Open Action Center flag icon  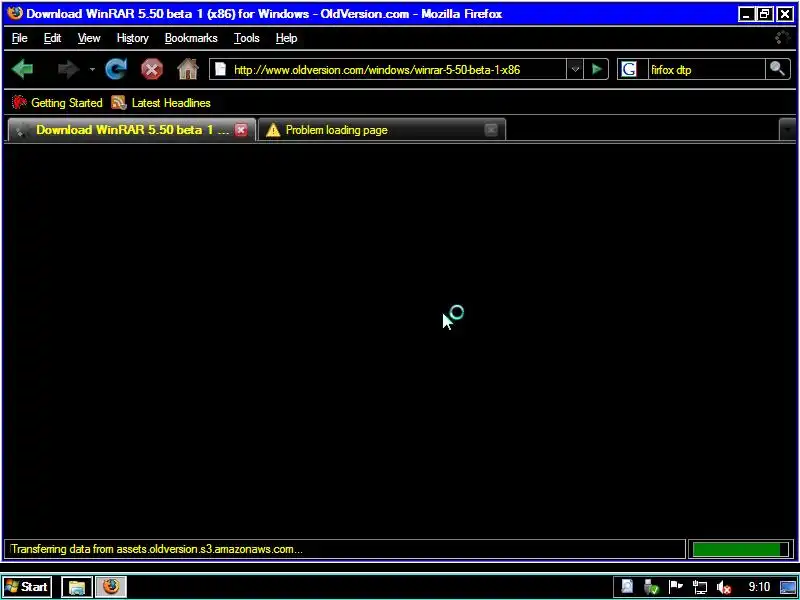676,587
